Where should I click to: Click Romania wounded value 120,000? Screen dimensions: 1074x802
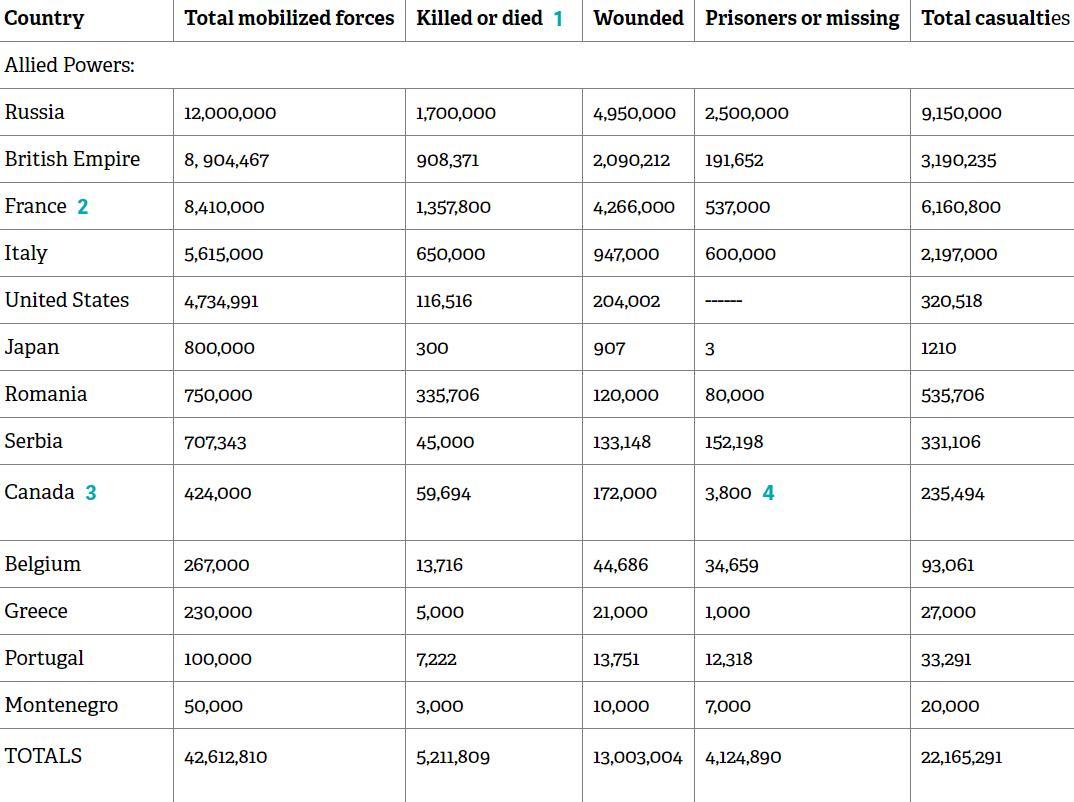pos(625,395)
